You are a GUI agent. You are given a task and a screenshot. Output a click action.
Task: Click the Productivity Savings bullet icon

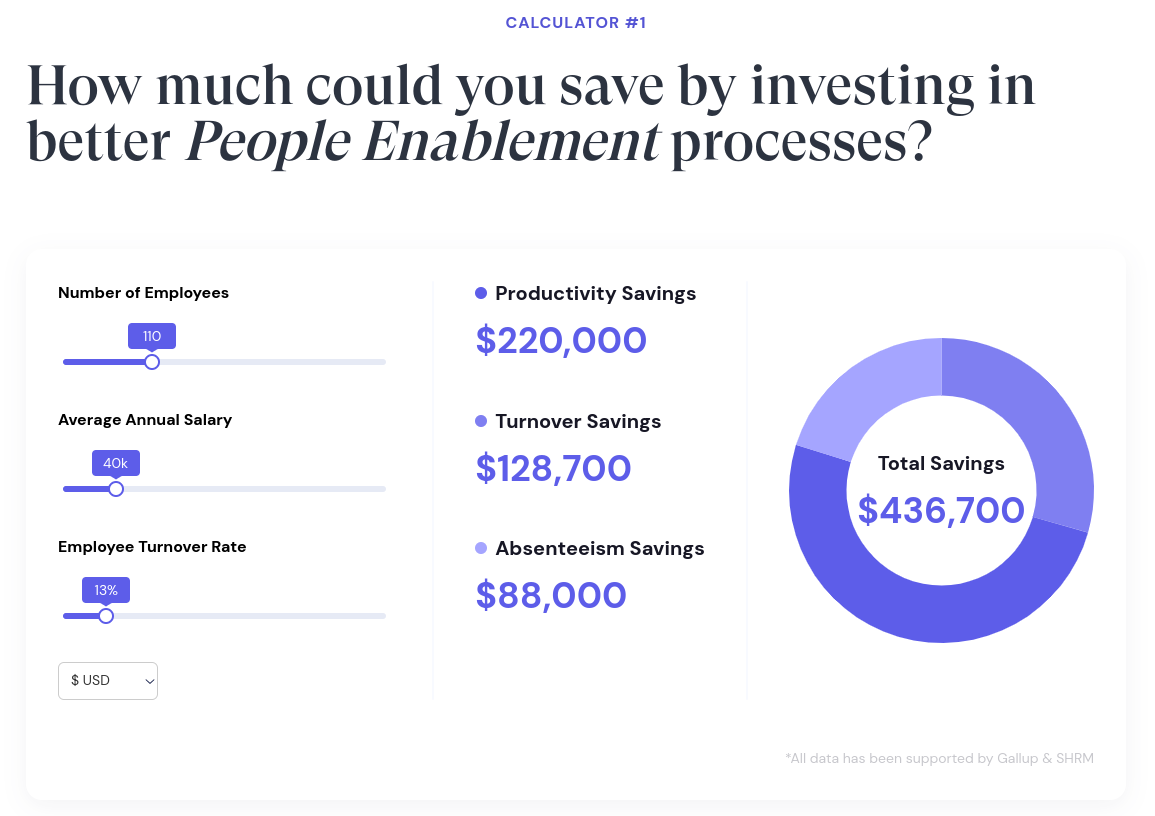pyautogui.click(x=481, y=293)
